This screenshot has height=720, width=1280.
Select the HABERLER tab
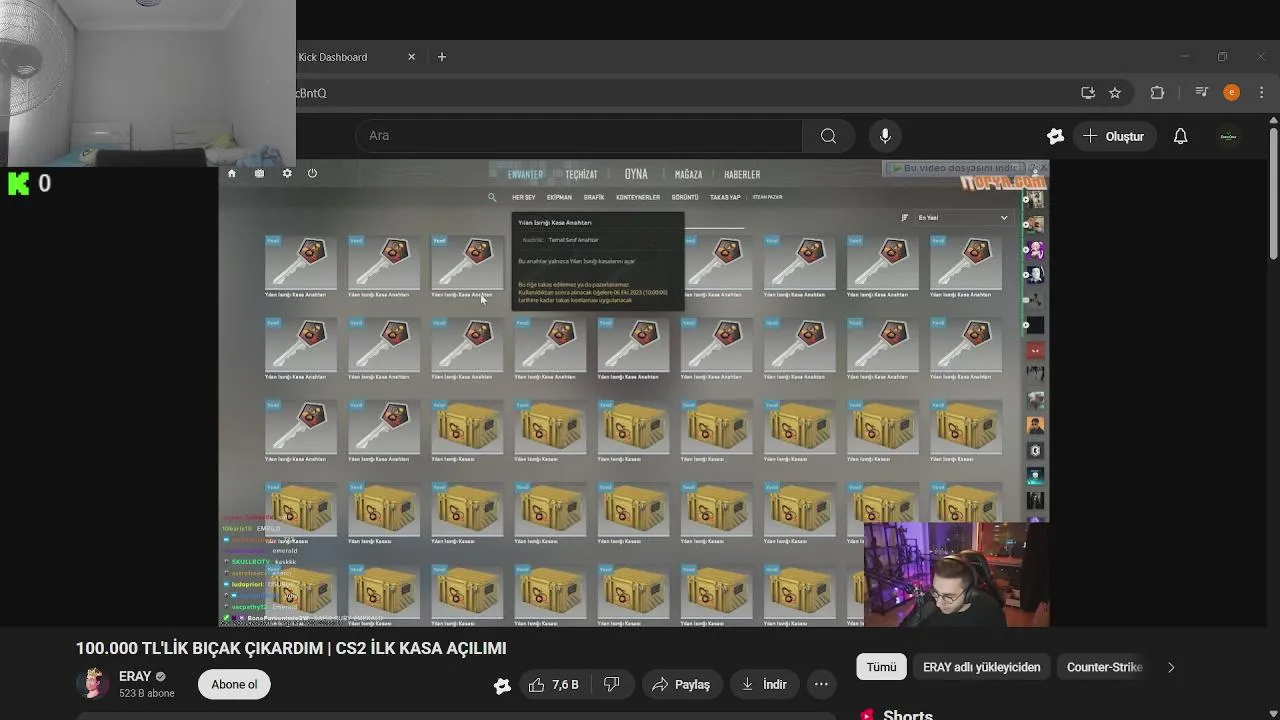[742, 174]
